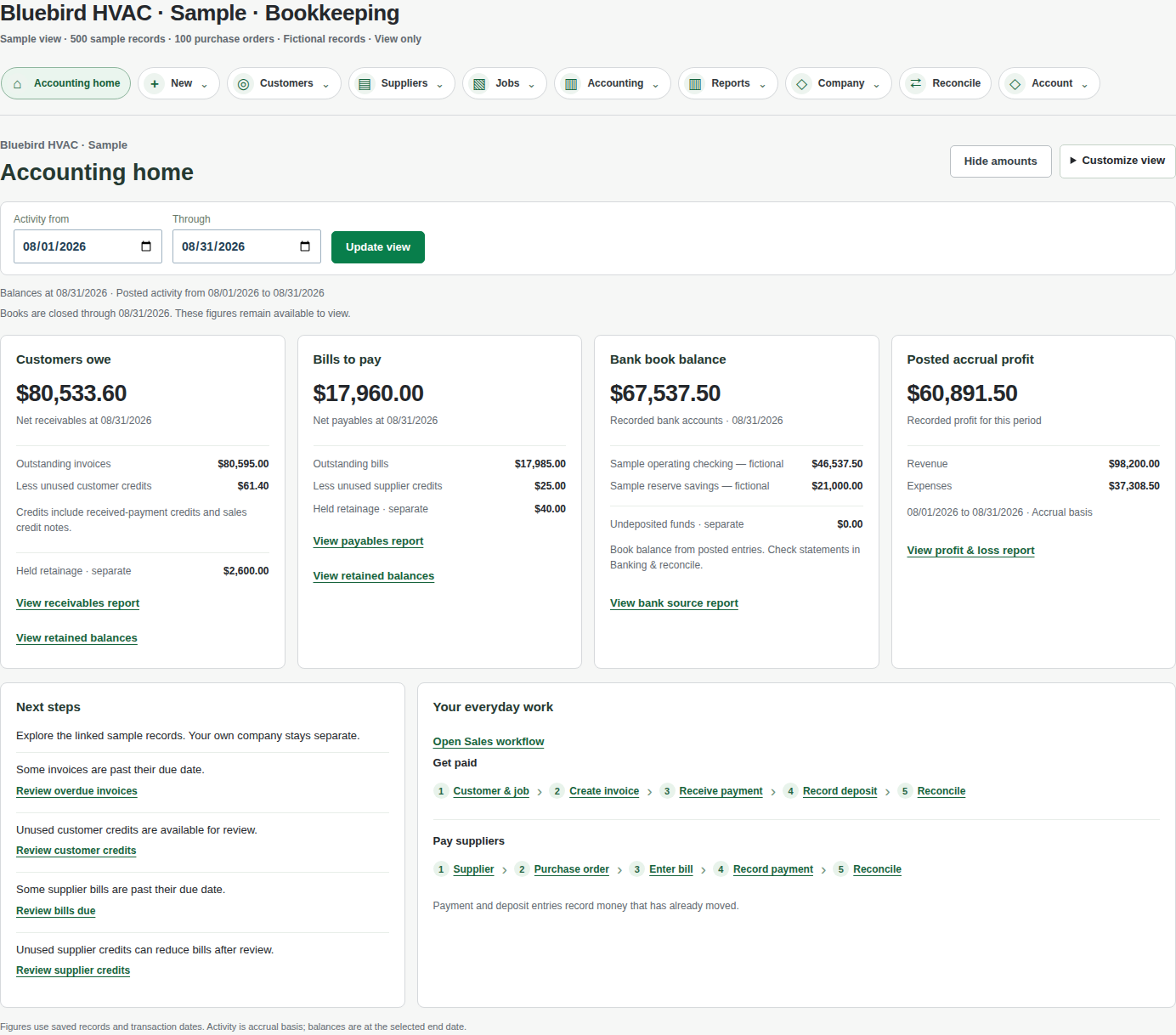
Task: Open calendar picker for Through date
Action: (x=305, y=246)
